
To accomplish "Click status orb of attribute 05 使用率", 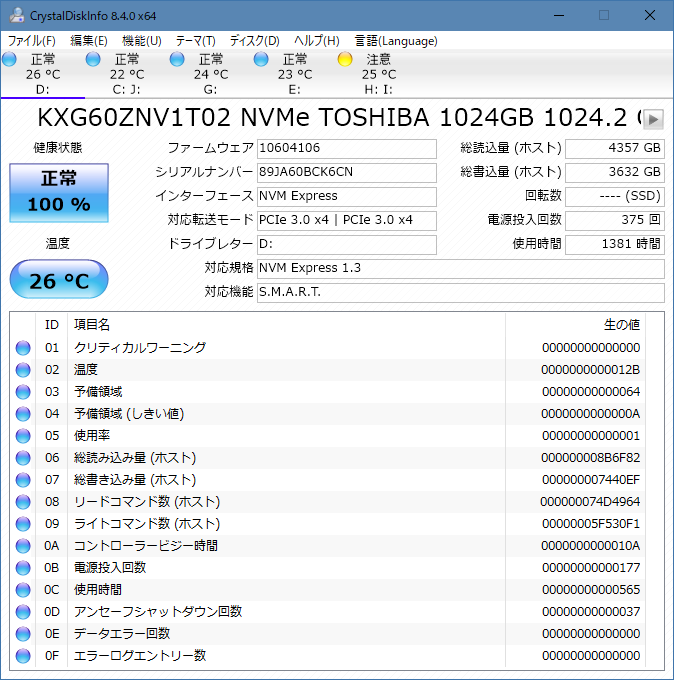I will click(x=23, y=436).
